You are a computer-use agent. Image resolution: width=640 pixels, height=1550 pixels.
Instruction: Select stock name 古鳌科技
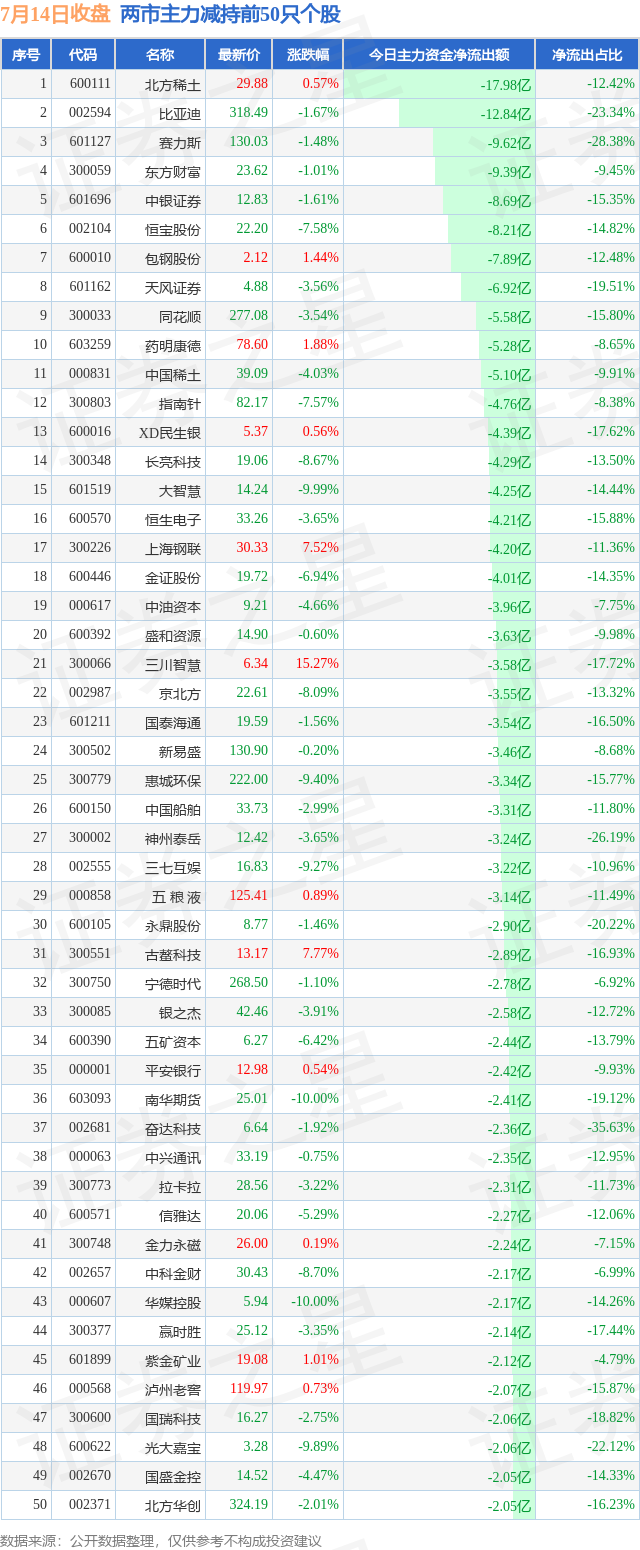(x=173, y=954)
